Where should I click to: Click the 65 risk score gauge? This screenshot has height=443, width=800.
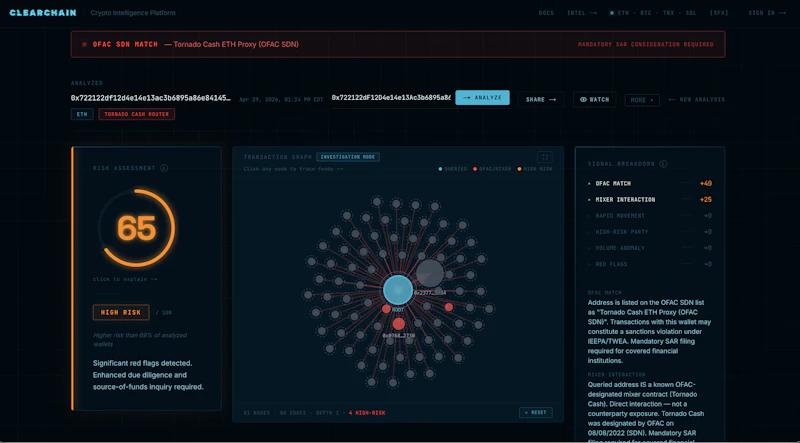pyautogui.click(x=137, y=228)
